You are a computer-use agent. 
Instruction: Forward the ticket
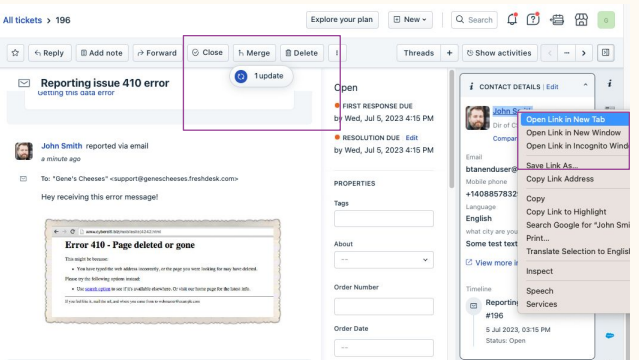[157, 53]
